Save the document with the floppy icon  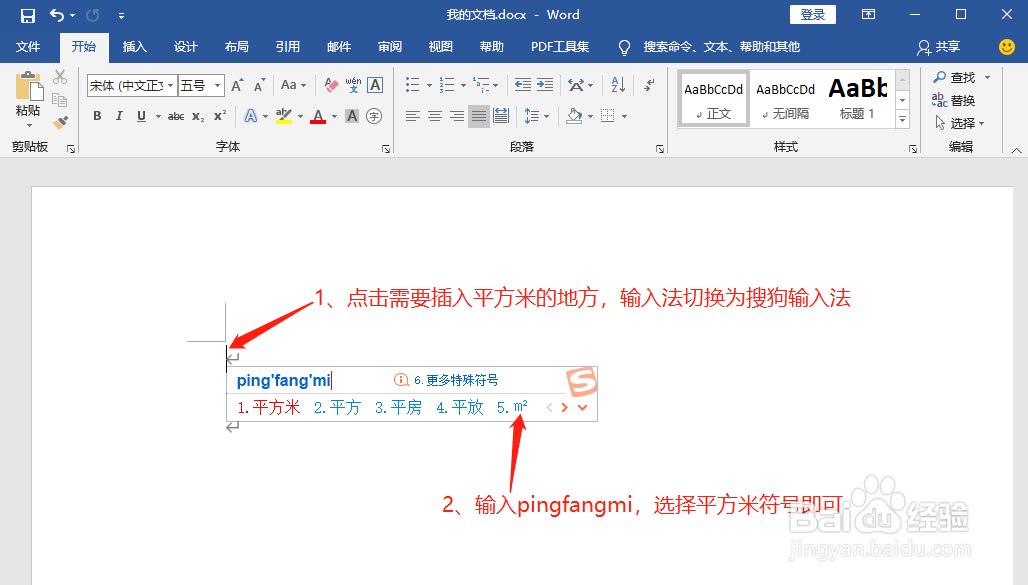pos(28,15)
